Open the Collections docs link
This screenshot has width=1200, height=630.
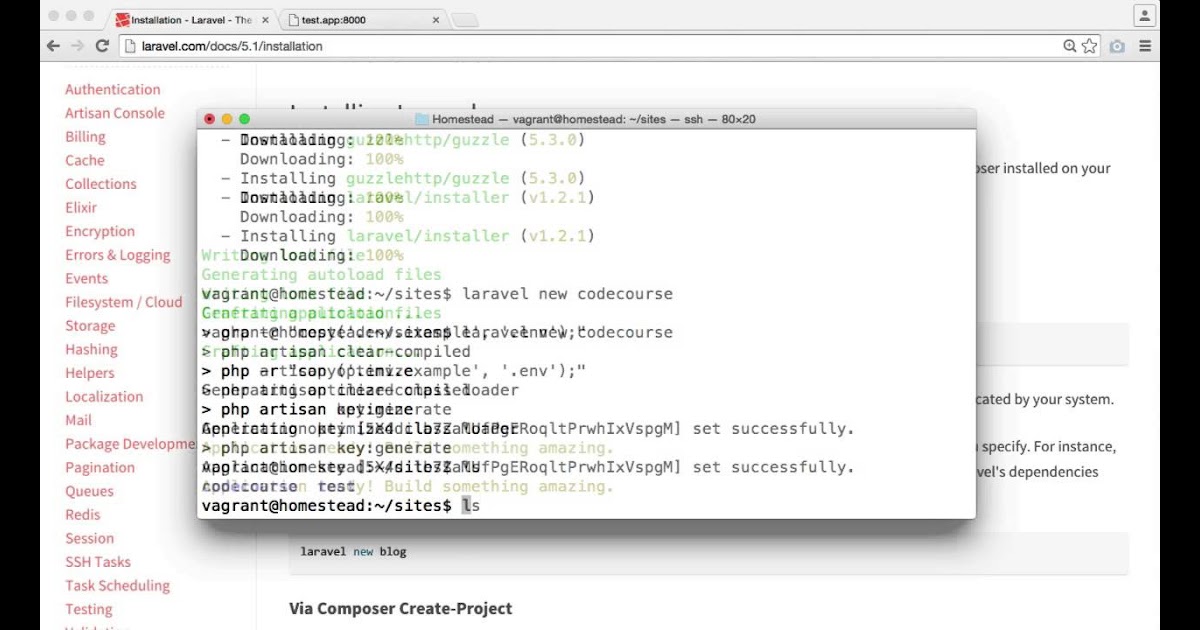coord(101,184)
